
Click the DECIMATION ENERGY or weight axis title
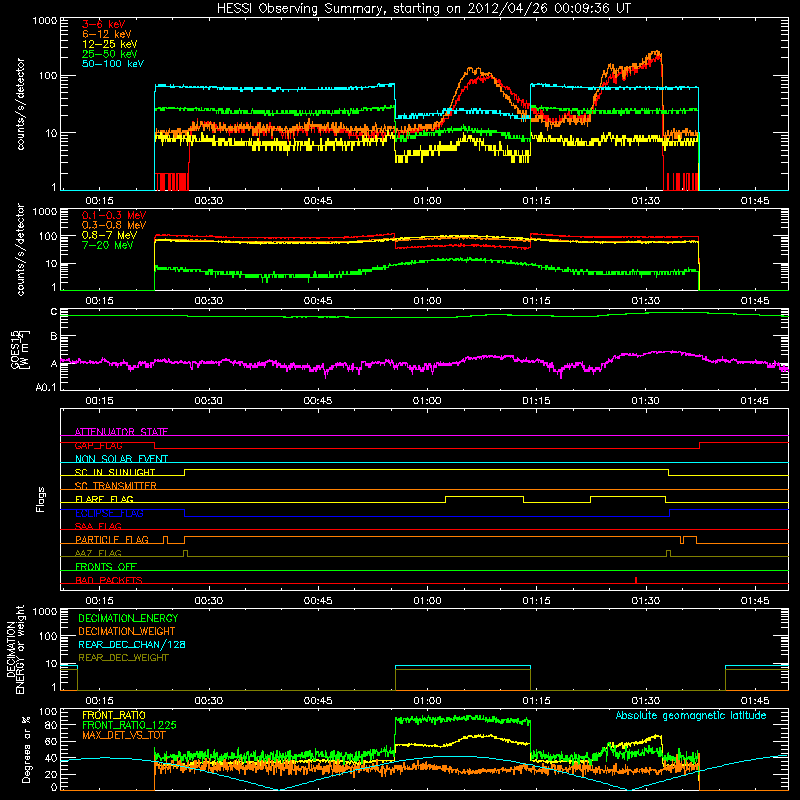coord(15,649)
